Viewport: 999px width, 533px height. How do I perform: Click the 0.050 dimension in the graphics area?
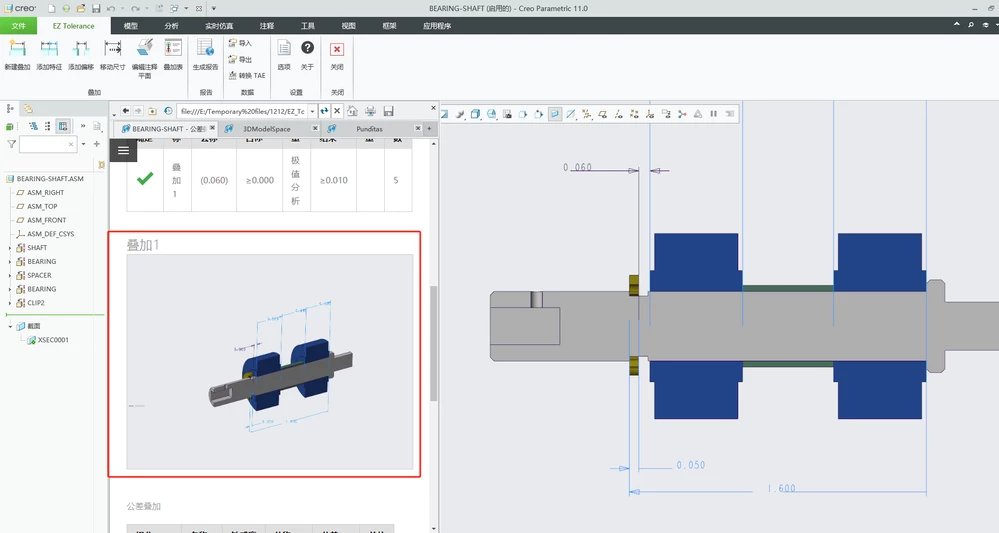(691, 465)
